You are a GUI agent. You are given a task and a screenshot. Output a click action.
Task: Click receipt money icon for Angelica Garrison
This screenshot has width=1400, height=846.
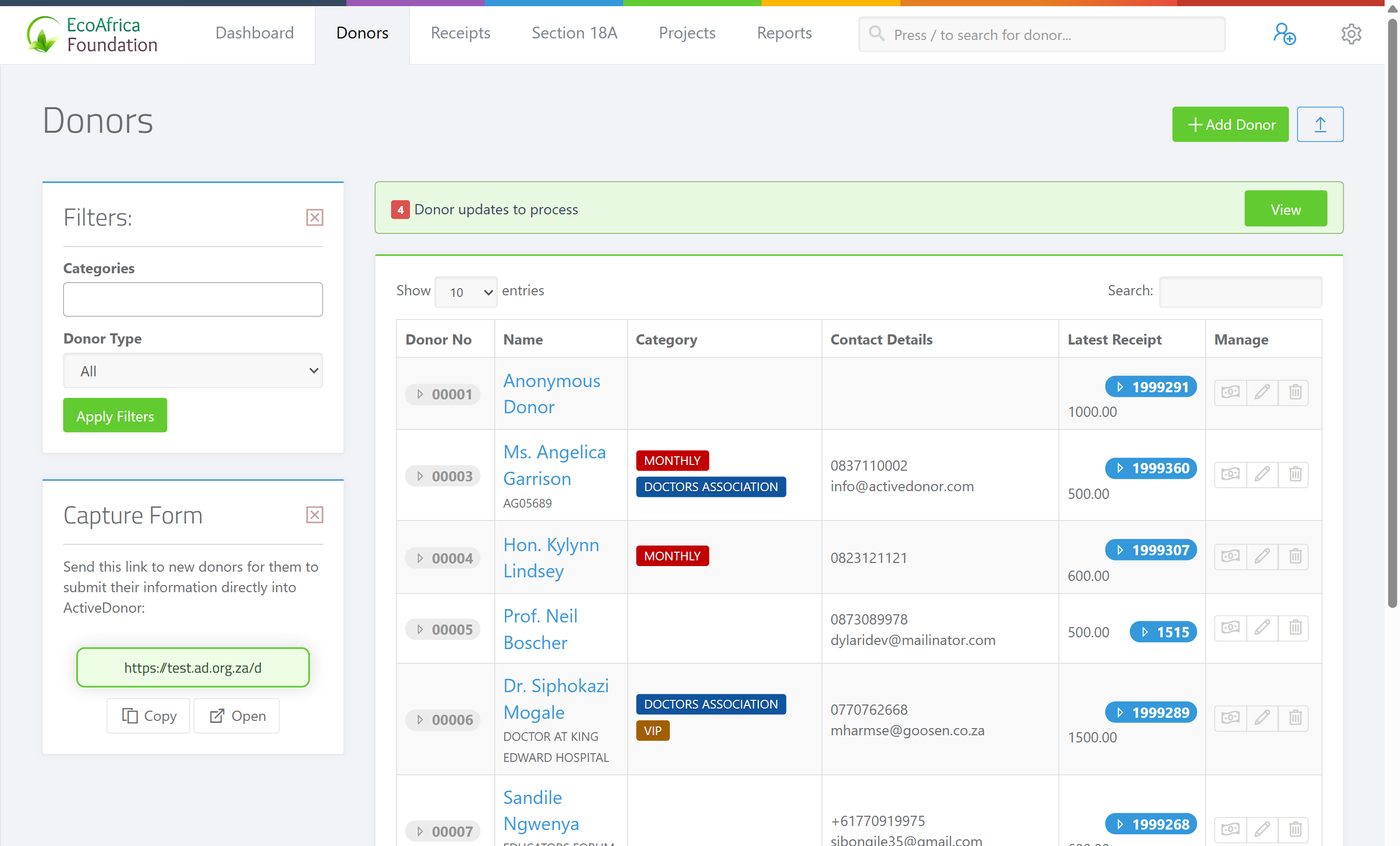point(1230,474)
